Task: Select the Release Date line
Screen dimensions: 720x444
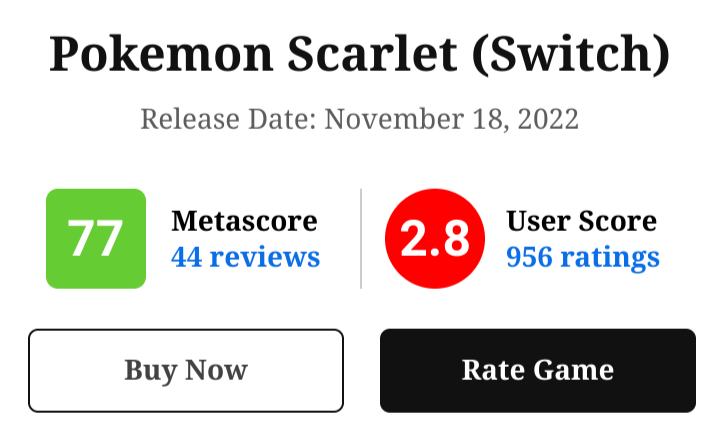Action: pyautogui.click(x=359, y=119)
